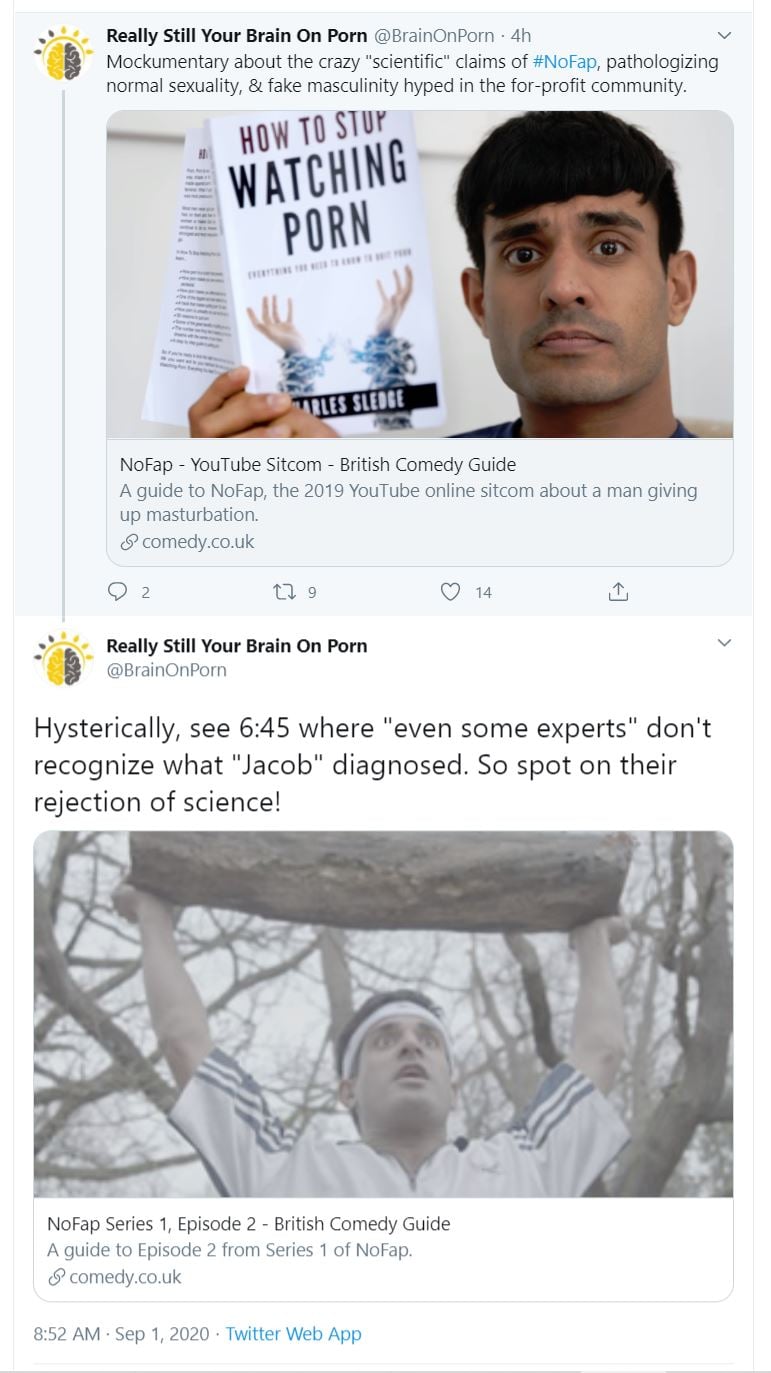Open the 'How to Stop Watching Porn' card image
The width and height of the screenshot is (771, 1373).
[x=420, y=274]
